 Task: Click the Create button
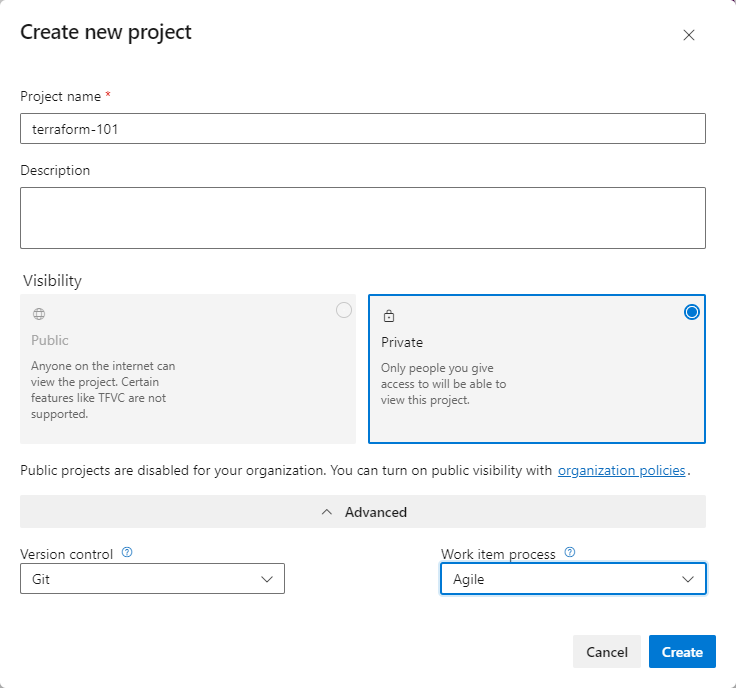coord(682,652)
